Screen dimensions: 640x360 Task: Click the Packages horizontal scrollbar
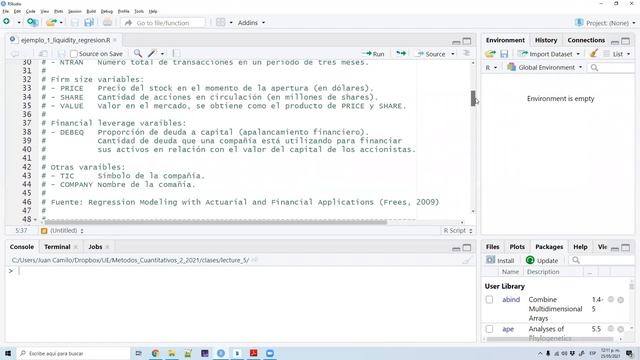[x=549, y=339]
